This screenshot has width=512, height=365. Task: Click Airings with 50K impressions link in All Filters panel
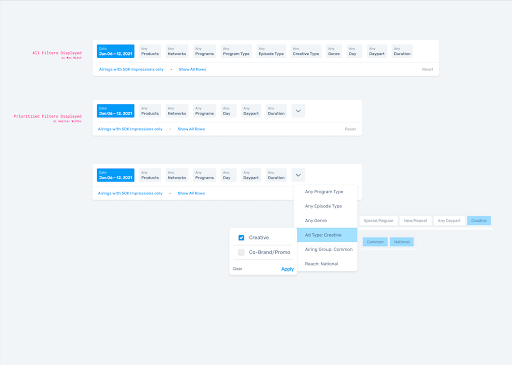(x=131, y=69)
